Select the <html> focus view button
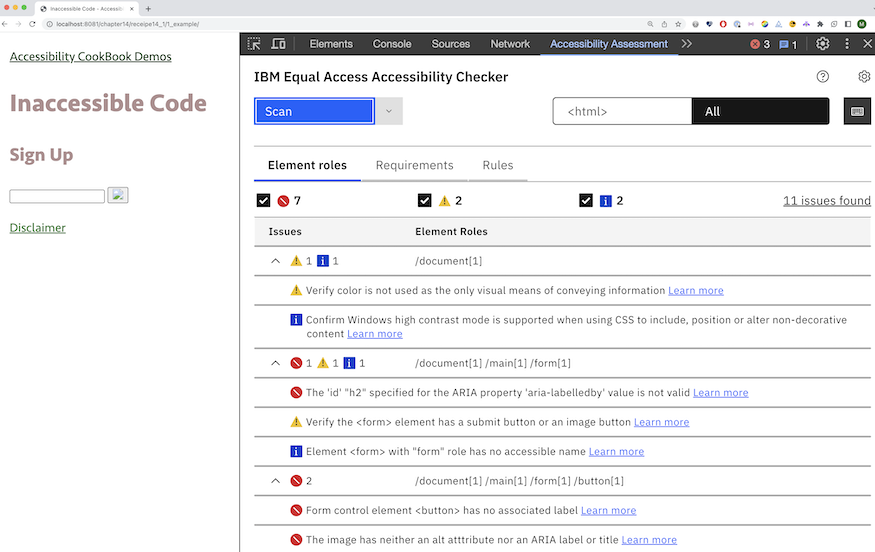The image size is (875, 552). click(622, 111)
